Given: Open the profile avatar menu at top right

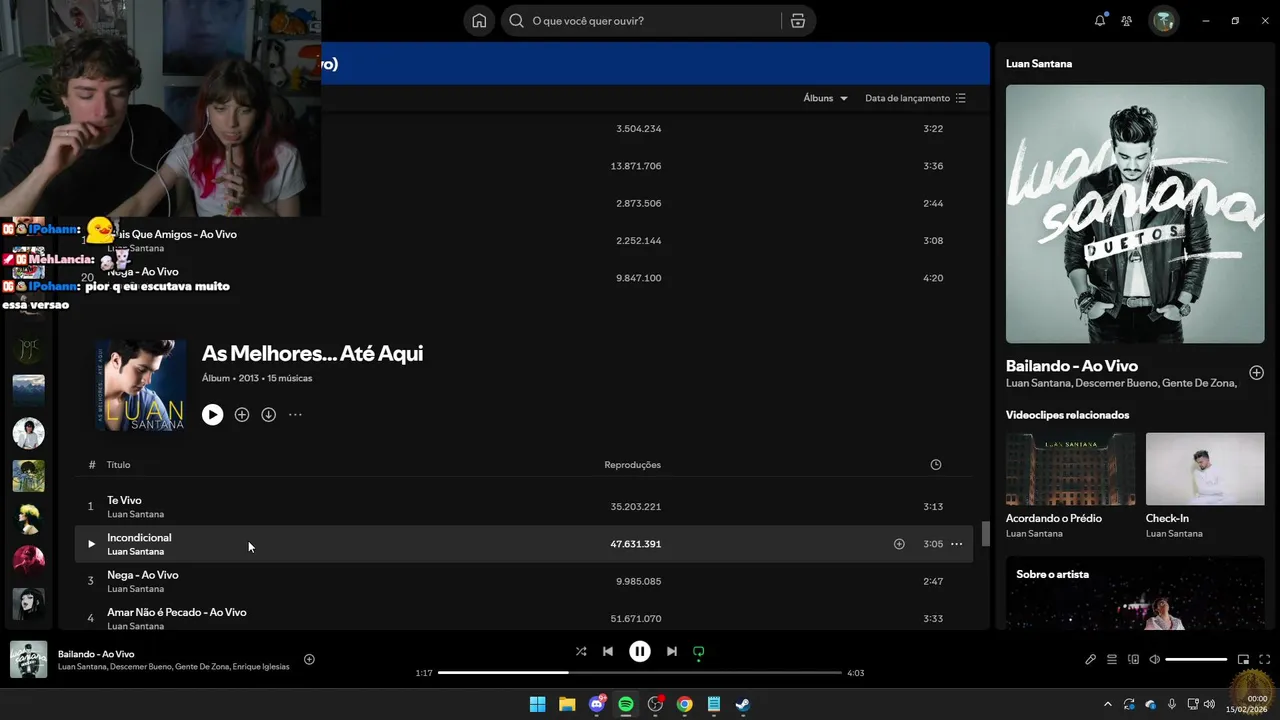Looking at the screenshot, I should [x=1163, y=21].
